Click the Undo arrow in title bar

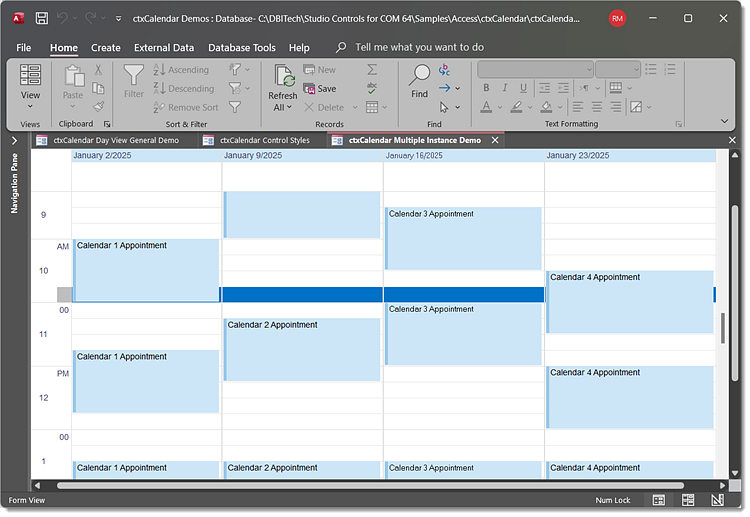(62, 18)
